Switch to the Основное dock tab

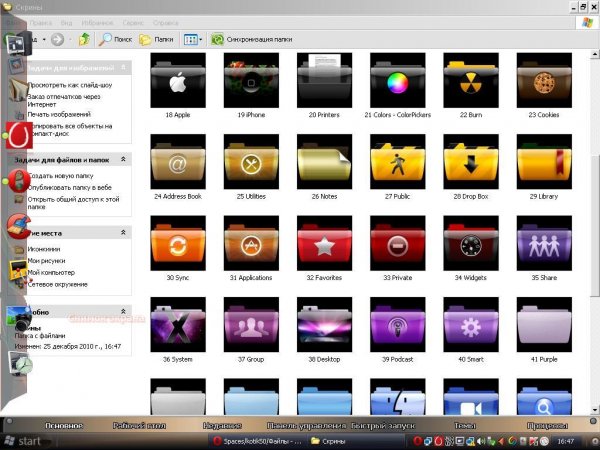pyautogui.click(x=64, y=426)
